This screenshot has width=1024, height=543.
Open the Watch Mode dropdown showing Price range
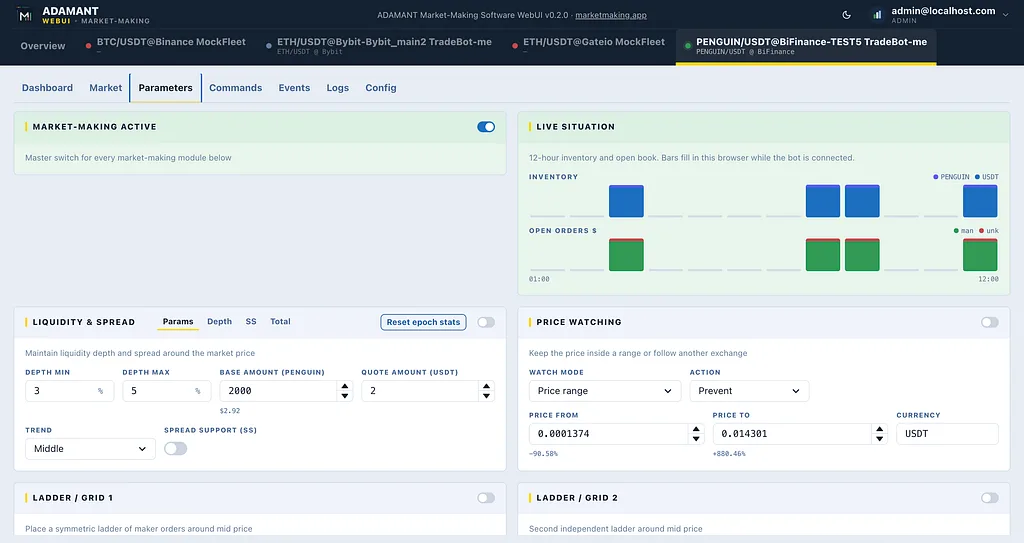(605, 391)
